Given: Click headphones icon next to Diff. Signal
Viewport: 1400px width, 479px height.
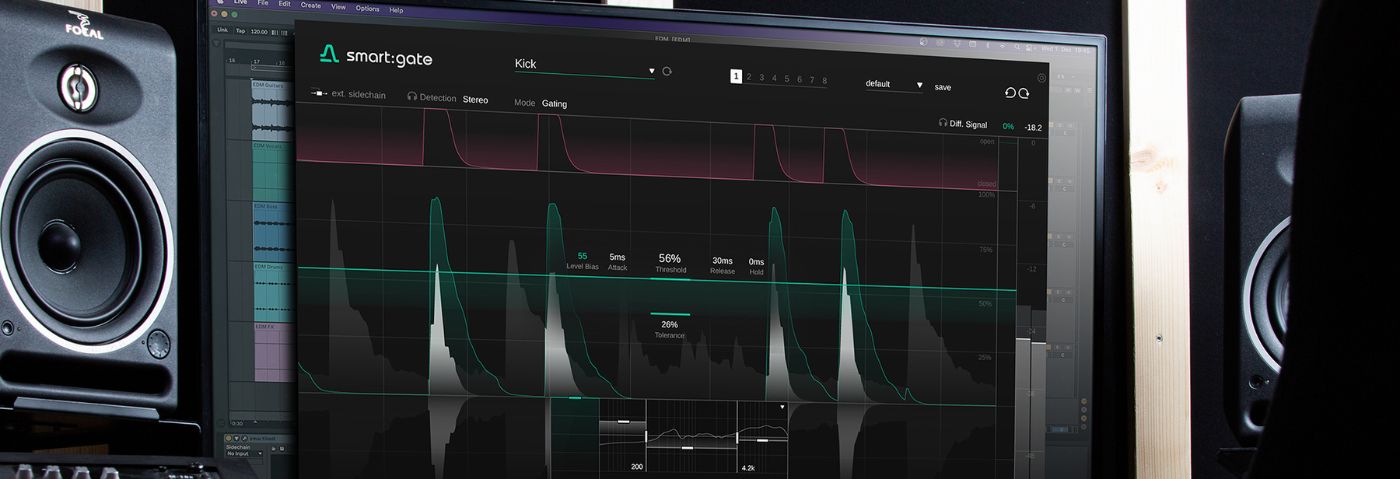Looking at the screenshot, I should pos(943,124).
